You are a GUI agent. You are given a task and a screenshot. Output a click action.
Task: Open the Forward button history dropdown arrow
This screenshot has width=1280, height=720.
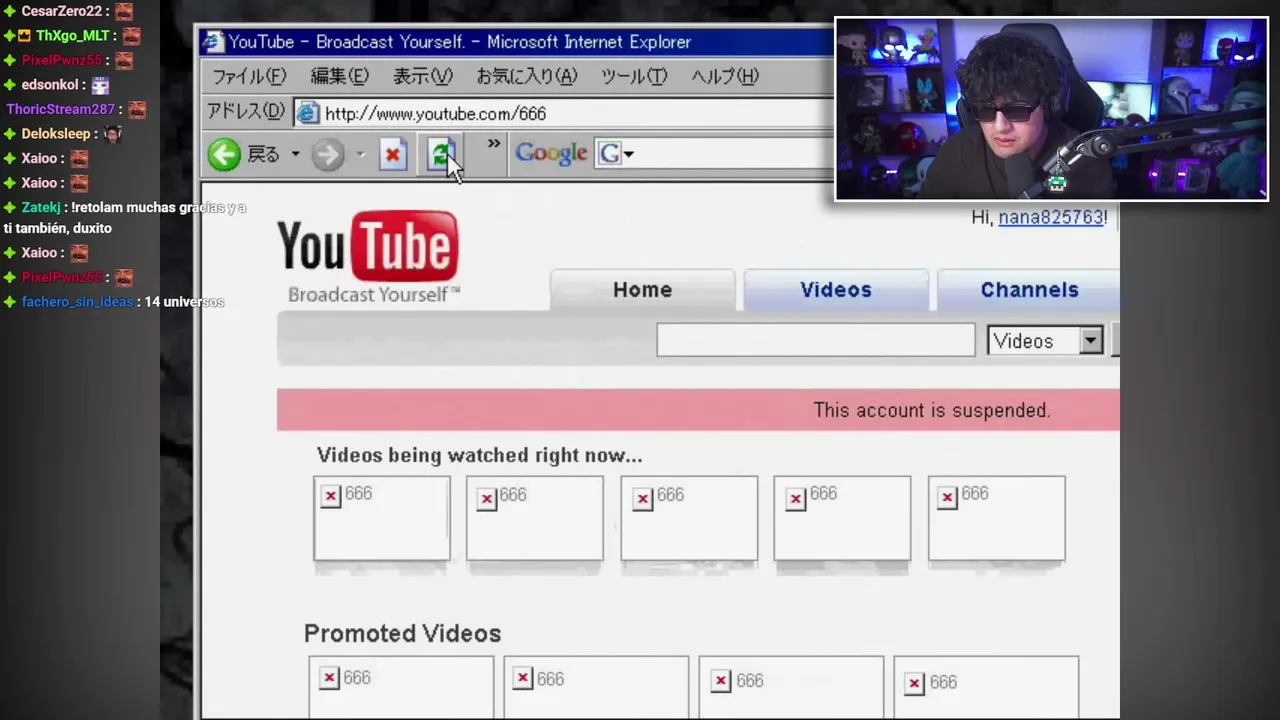[x=360, y=154]
